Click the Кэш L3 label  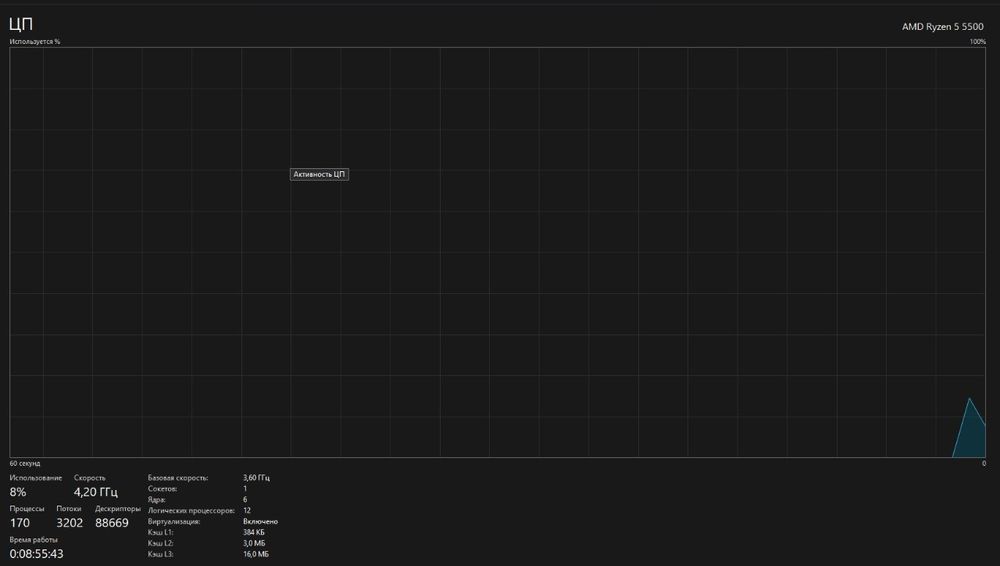tap(161, 554)
